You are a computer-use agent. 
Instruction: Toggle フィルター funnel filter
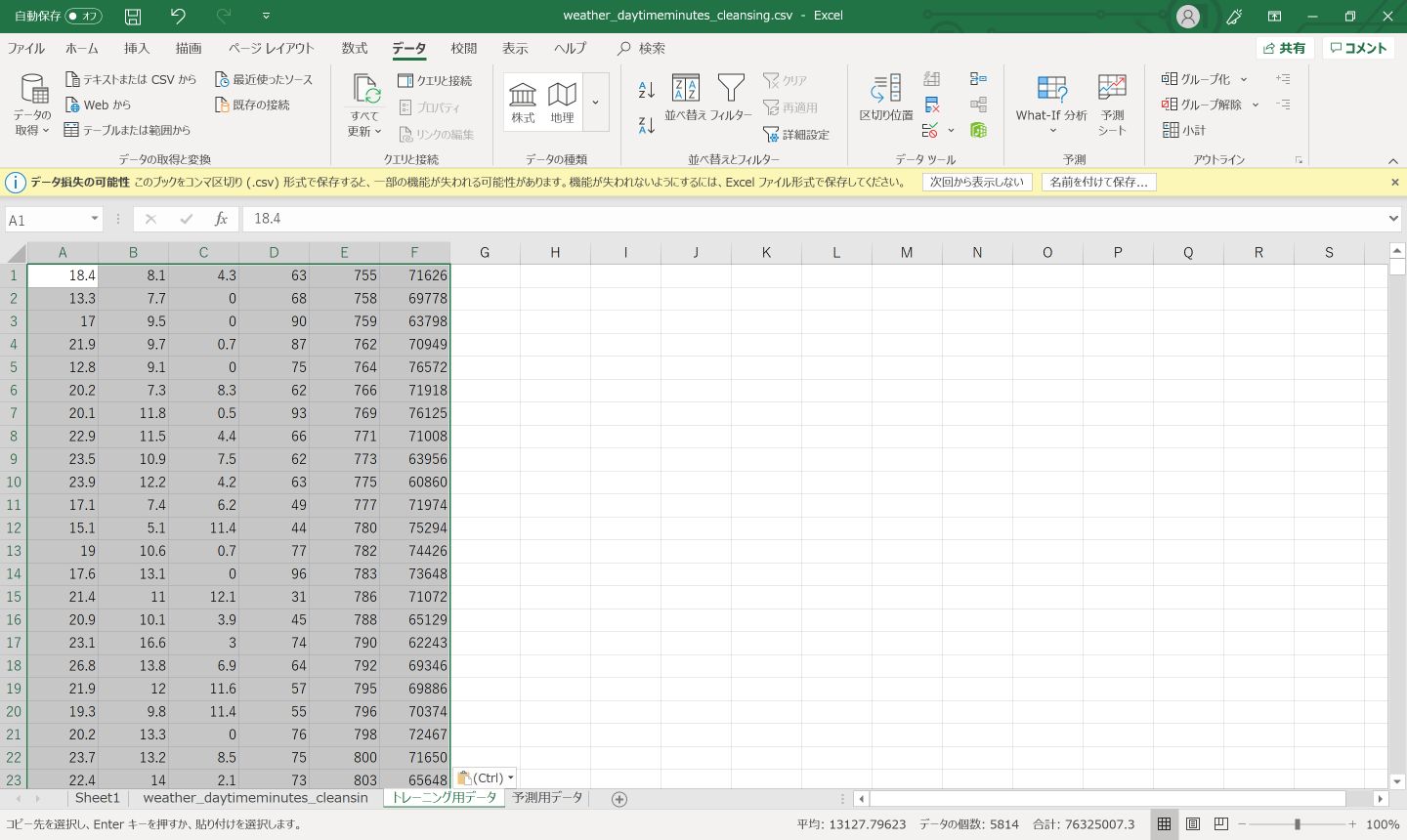click(731, 98)
